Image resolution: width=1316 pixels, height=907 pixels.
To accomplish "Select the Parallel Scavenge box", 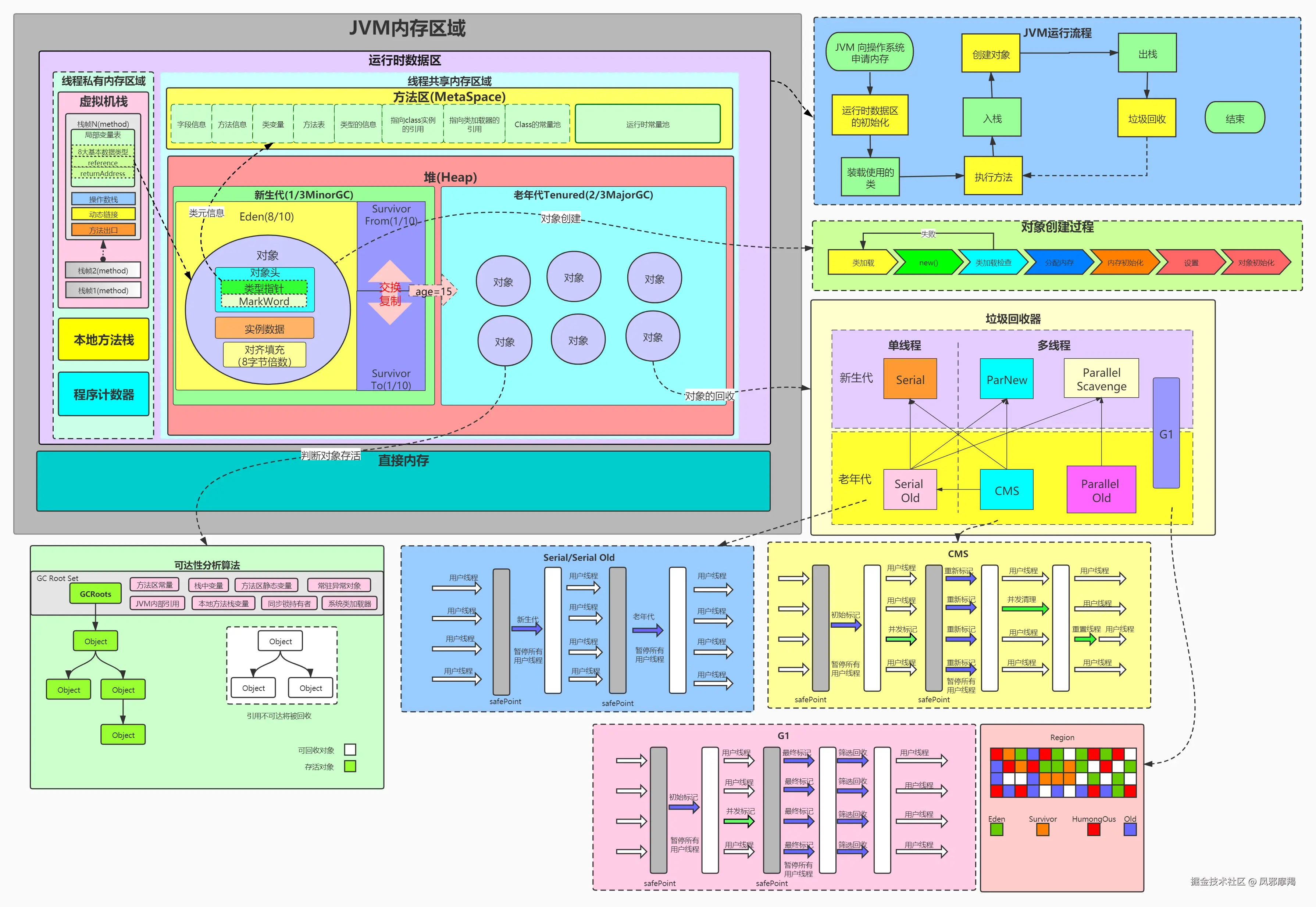I will pyautogui.click(x=1101, y=379).
